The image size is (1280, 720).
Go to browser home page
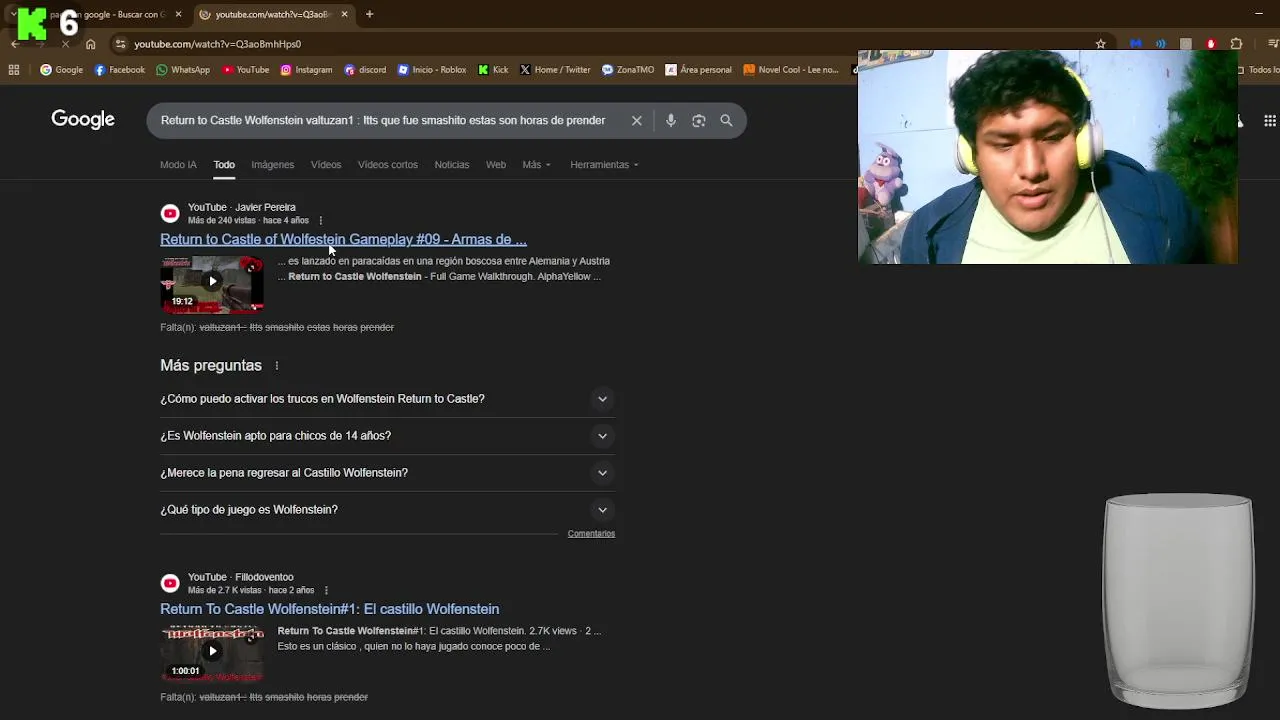[x=91, y=44]
